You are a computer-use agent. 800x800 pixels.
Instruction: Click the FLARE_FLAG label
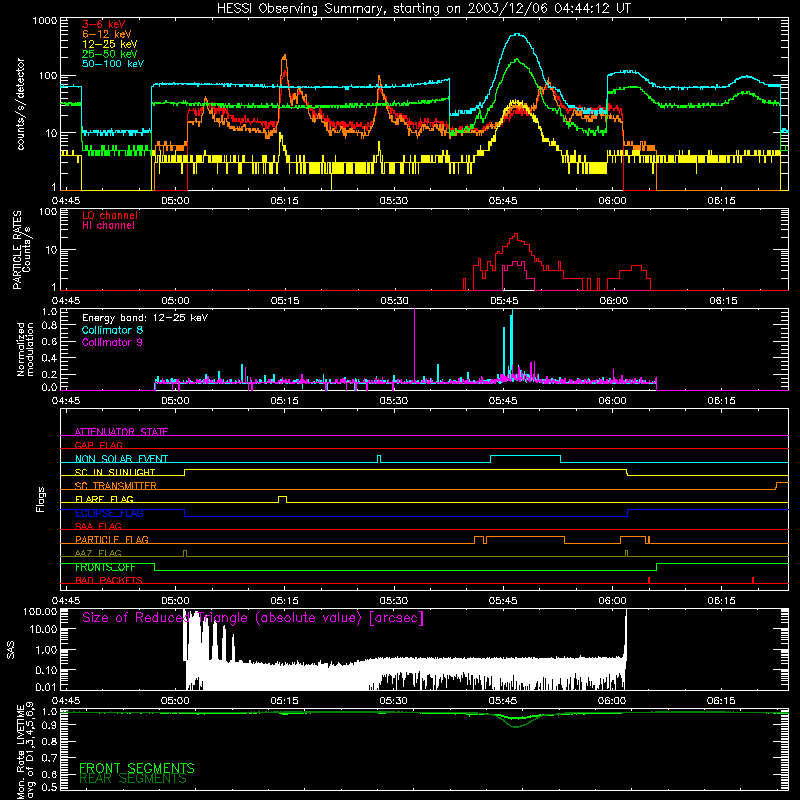[x=104, y=499]
